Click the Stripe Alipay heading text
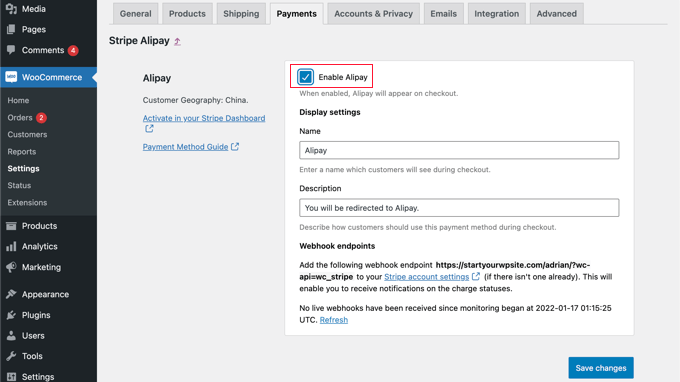680x382 pixels. click(x=139, y=41)
